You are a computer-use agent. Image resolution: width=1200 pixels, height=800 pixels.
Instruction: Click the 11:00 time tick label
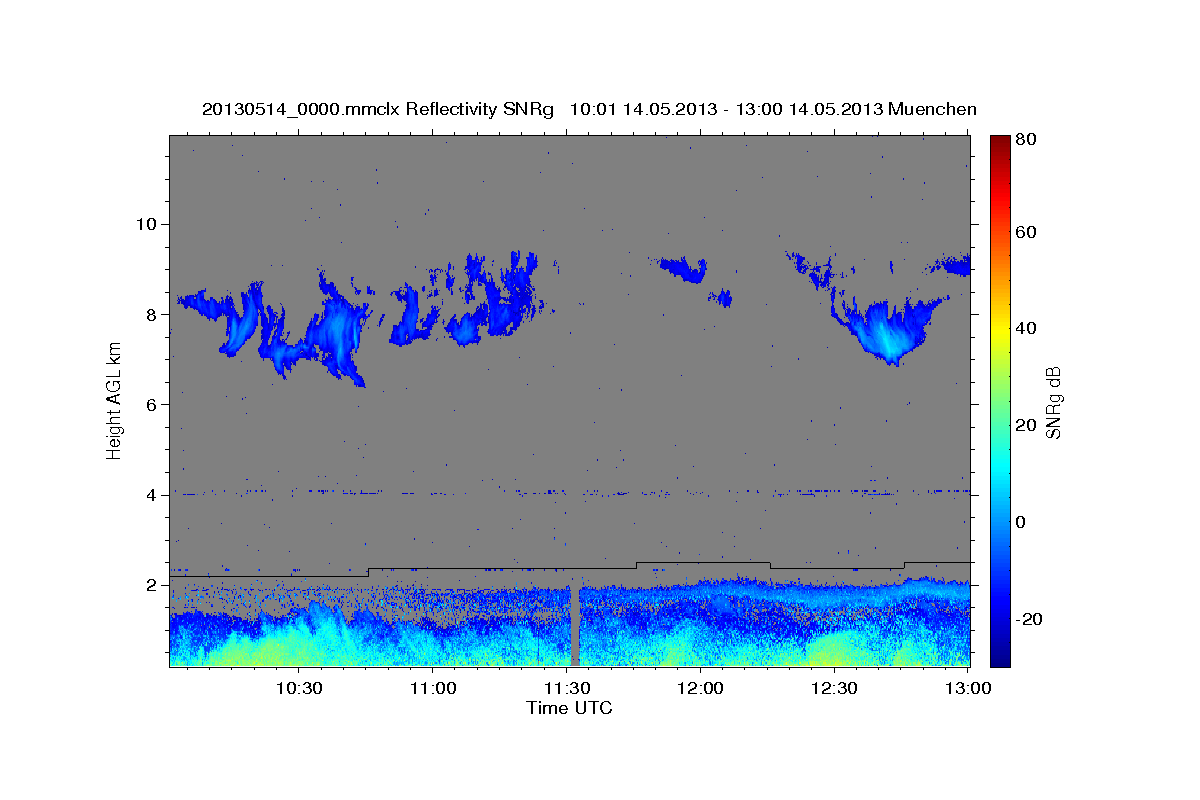pyautogui.click(x=433, y=688)
